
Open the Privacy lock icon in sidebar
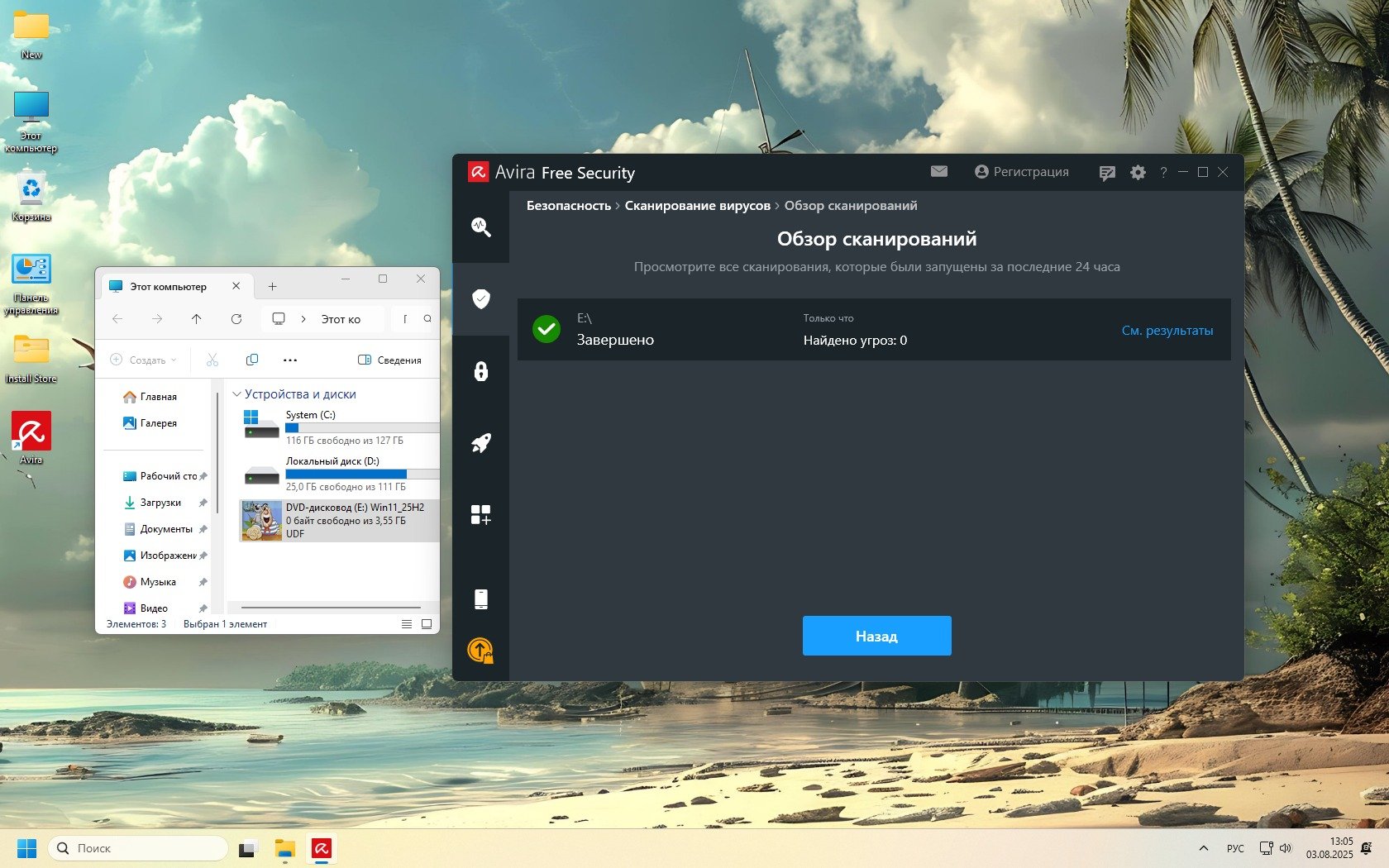pyautogui.click(x=480, y=370)
